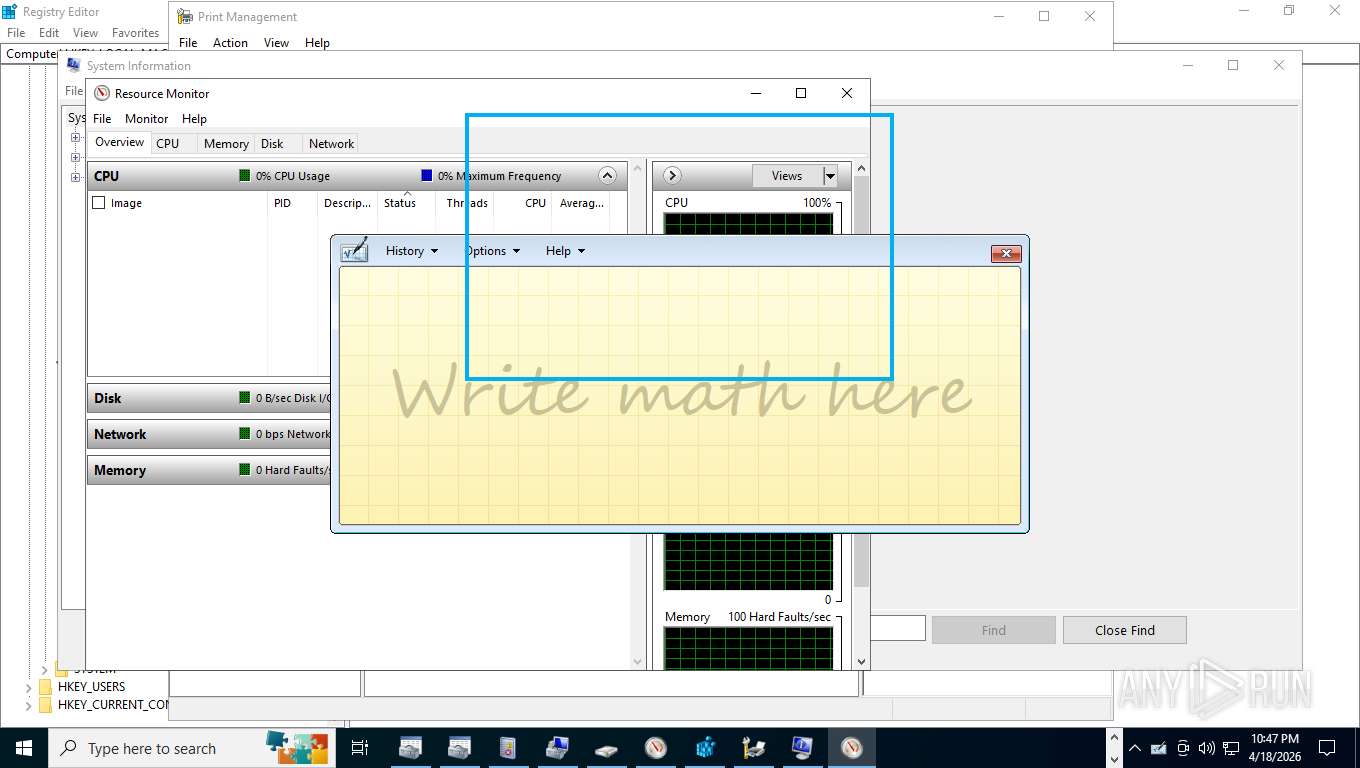Image resolution: width=1360 pixels, height=768 pixels.
Task: Sort by the PID column header
Action: [x=282, y=203]
